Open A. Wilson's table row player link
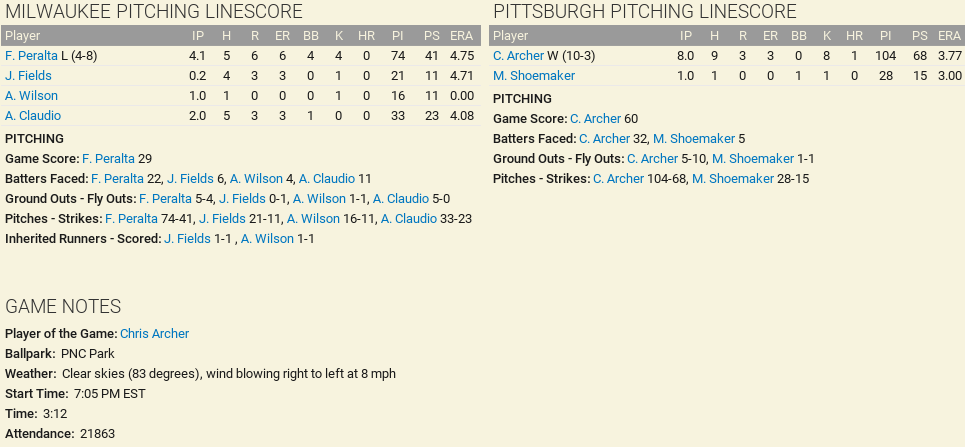 [x=31, y=96]
